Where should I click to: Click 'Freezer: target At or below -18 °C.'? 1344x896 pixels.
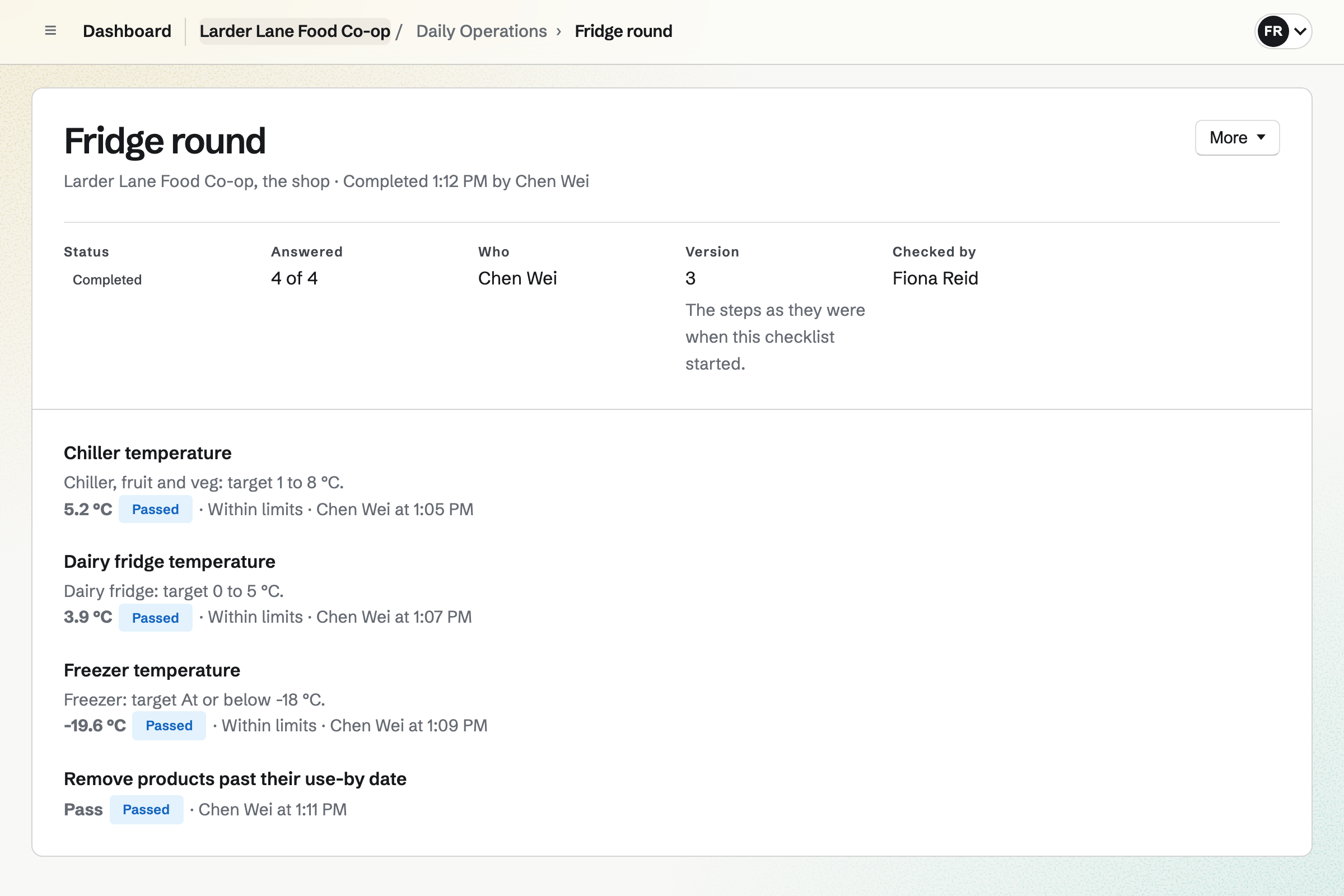(194, 699)
